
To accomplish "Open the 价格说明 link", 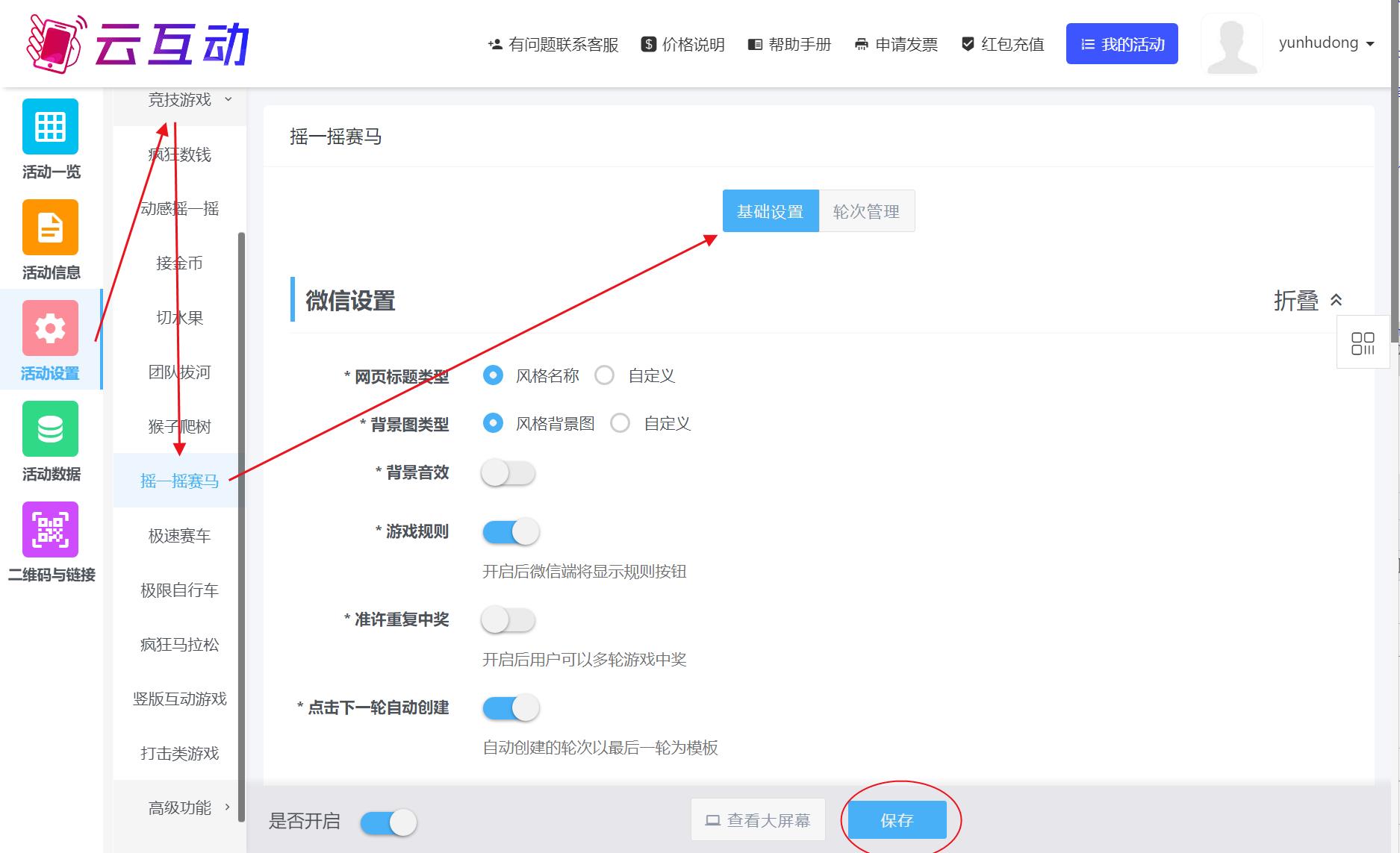I will pyautogui.click(x=682, y=45).
